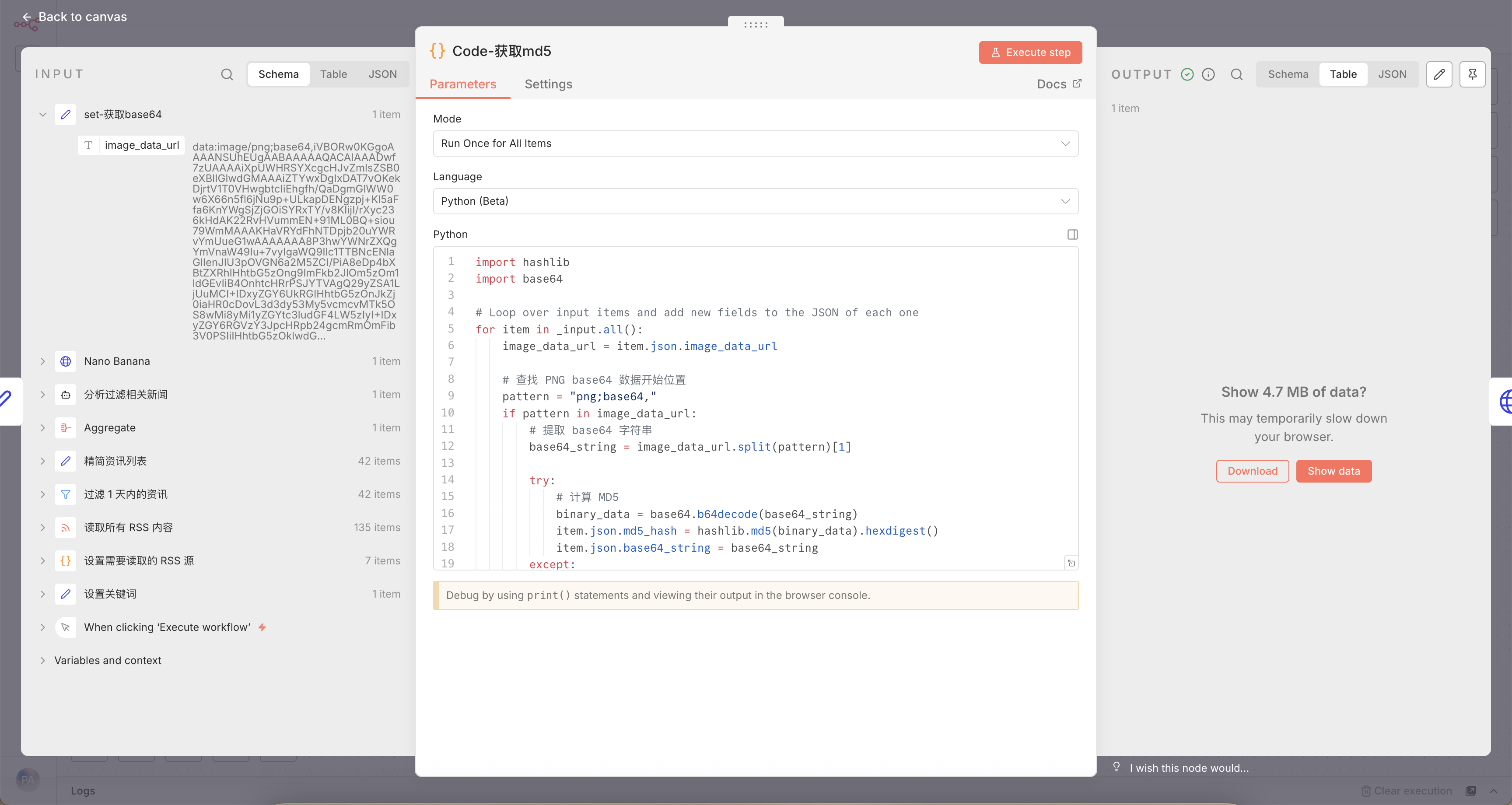Switch input view to Table
This screenshot has width=1512, height=805.
(333, 74)
